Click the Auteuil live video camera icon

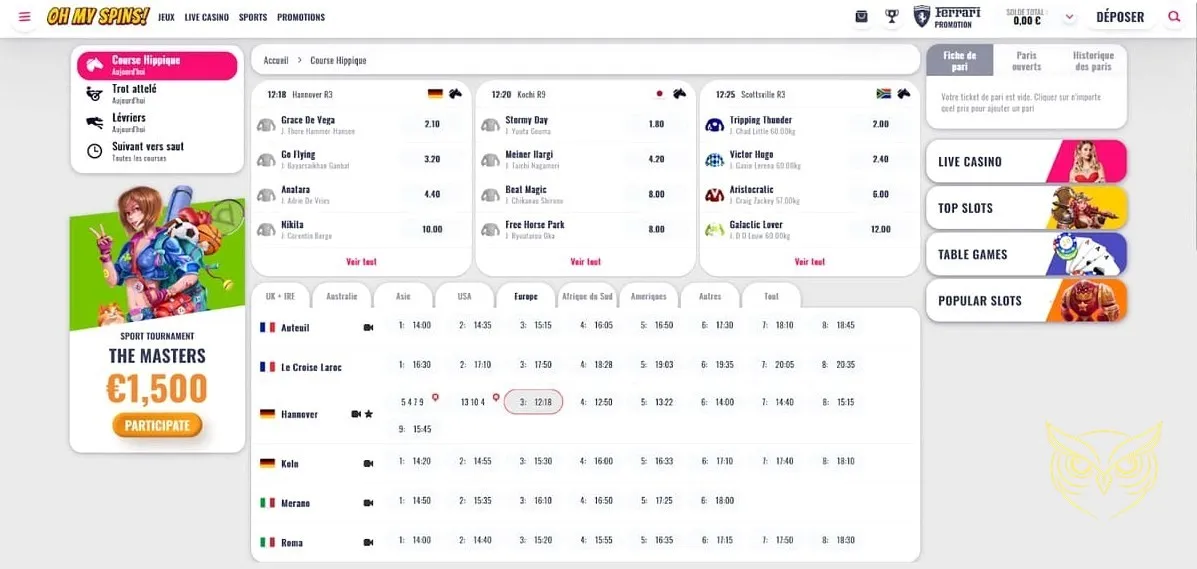(x=368, y=327)
